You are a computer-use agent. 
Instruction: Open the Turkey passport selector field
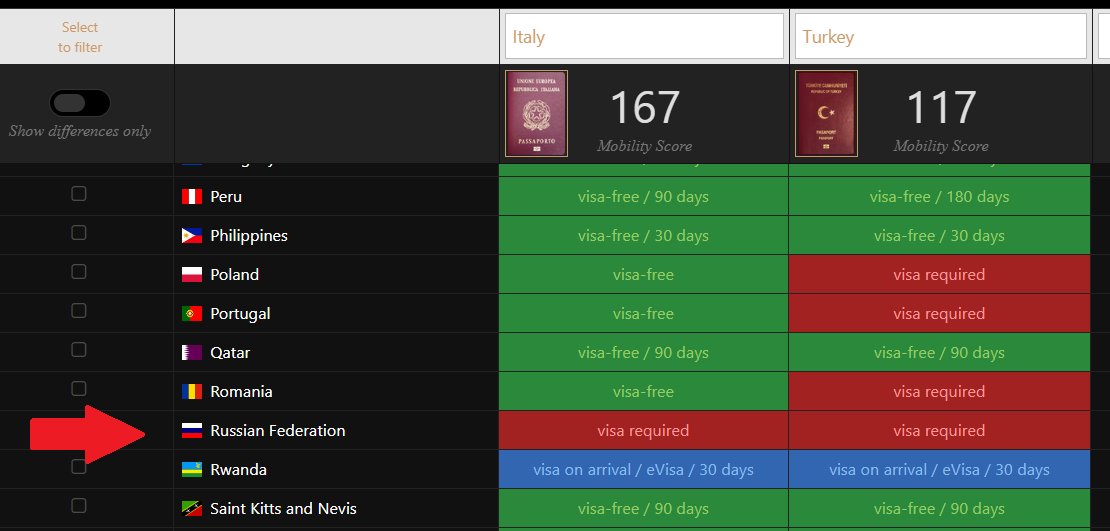[940, 37]
